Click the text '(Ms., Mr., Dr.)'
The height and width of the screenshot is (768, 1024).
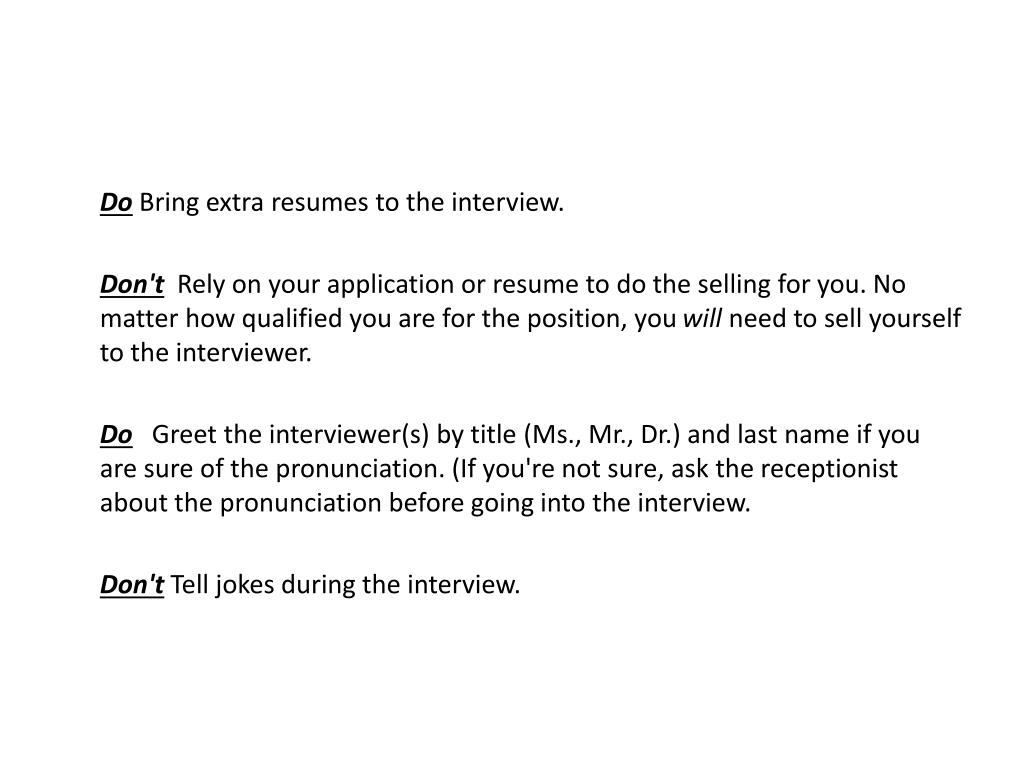click(602, 435)
